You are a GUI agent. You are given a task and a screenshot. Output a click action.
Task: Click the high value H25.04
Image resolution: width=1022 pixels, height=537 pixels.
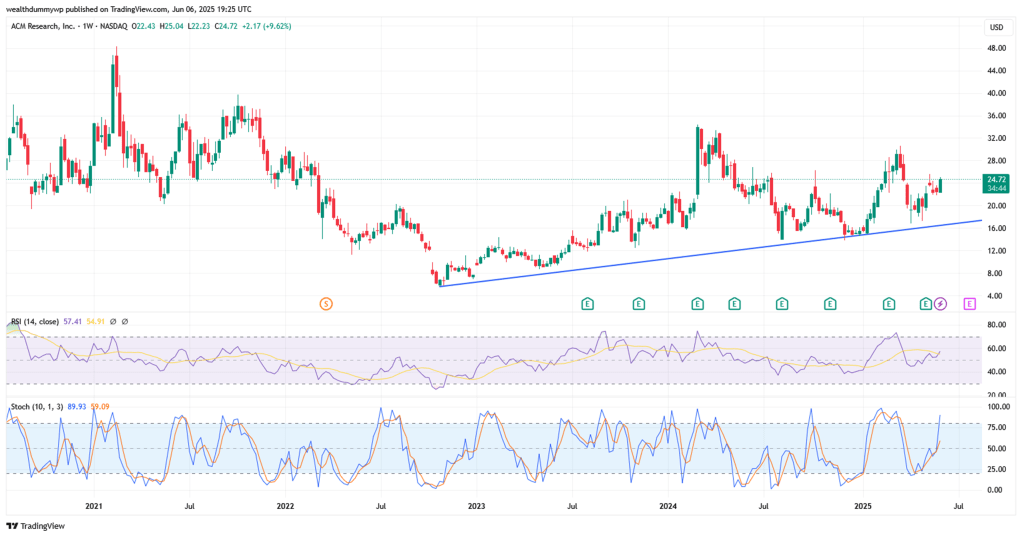[x=171, y=27]
